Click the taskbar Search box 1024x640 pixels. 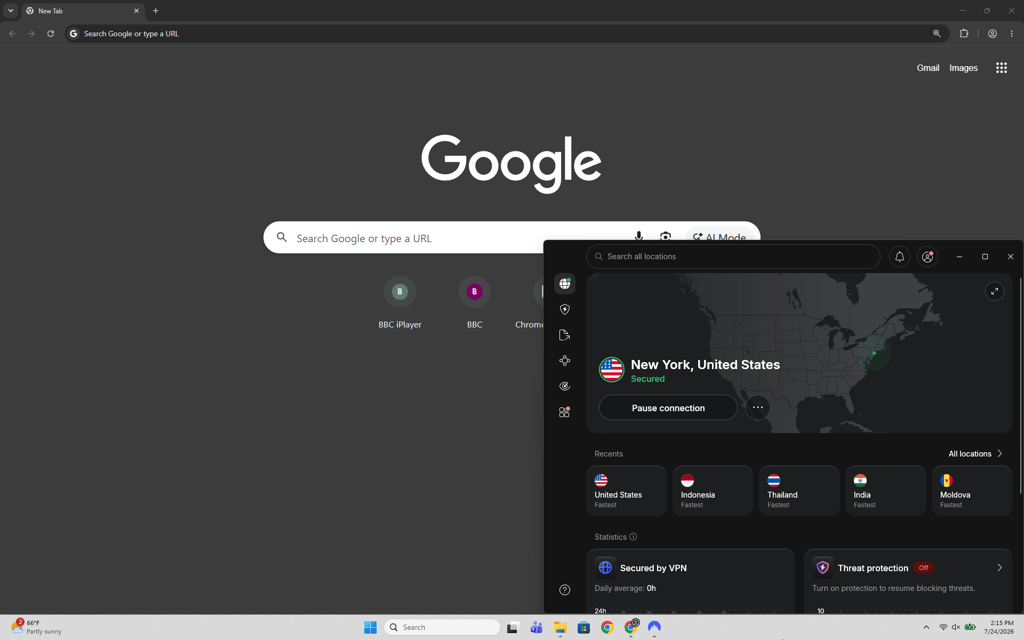pos(442,627)
